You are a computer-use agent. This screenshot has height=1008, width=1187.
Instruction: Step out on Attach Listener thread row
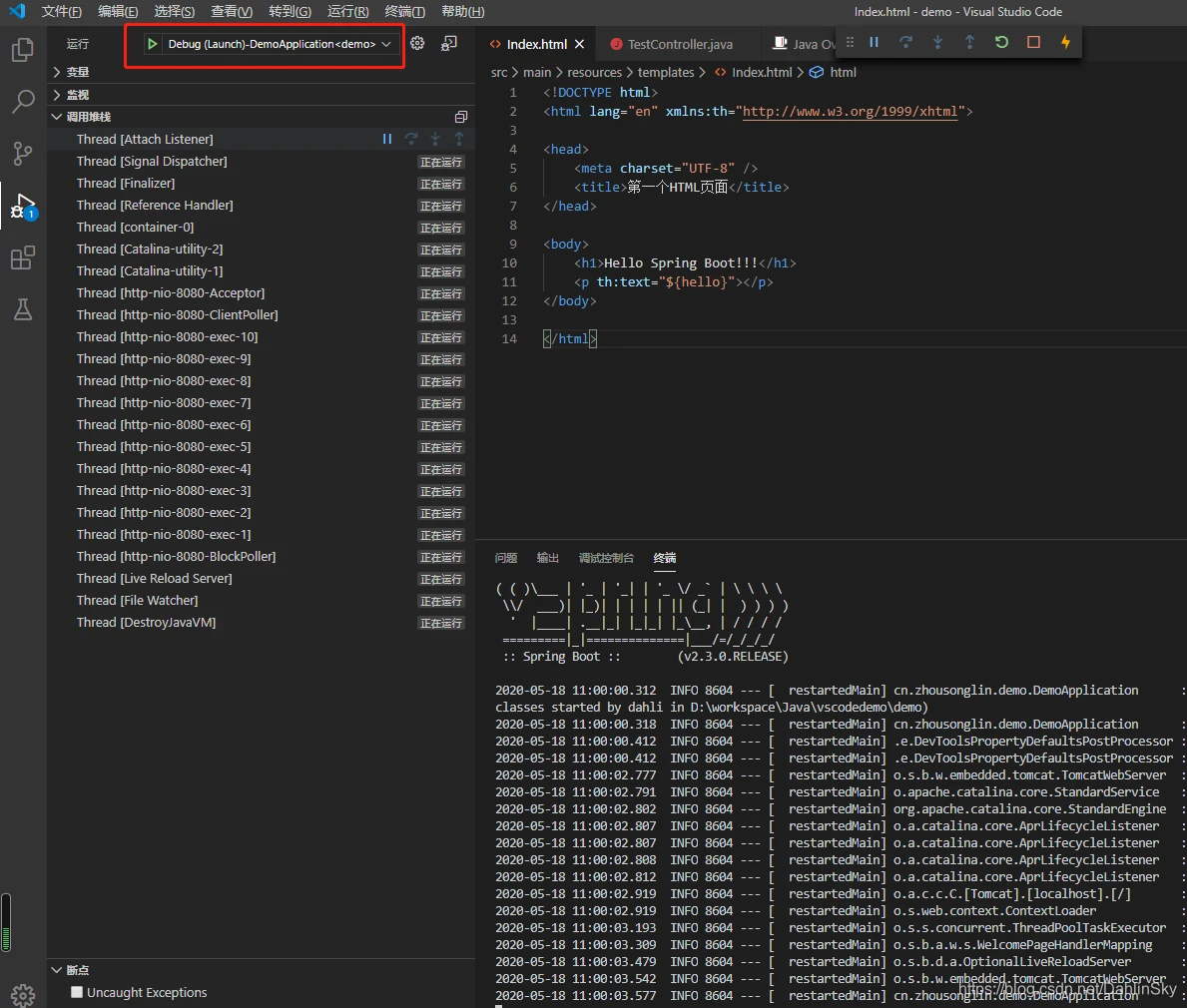click(x=459, y=139)
